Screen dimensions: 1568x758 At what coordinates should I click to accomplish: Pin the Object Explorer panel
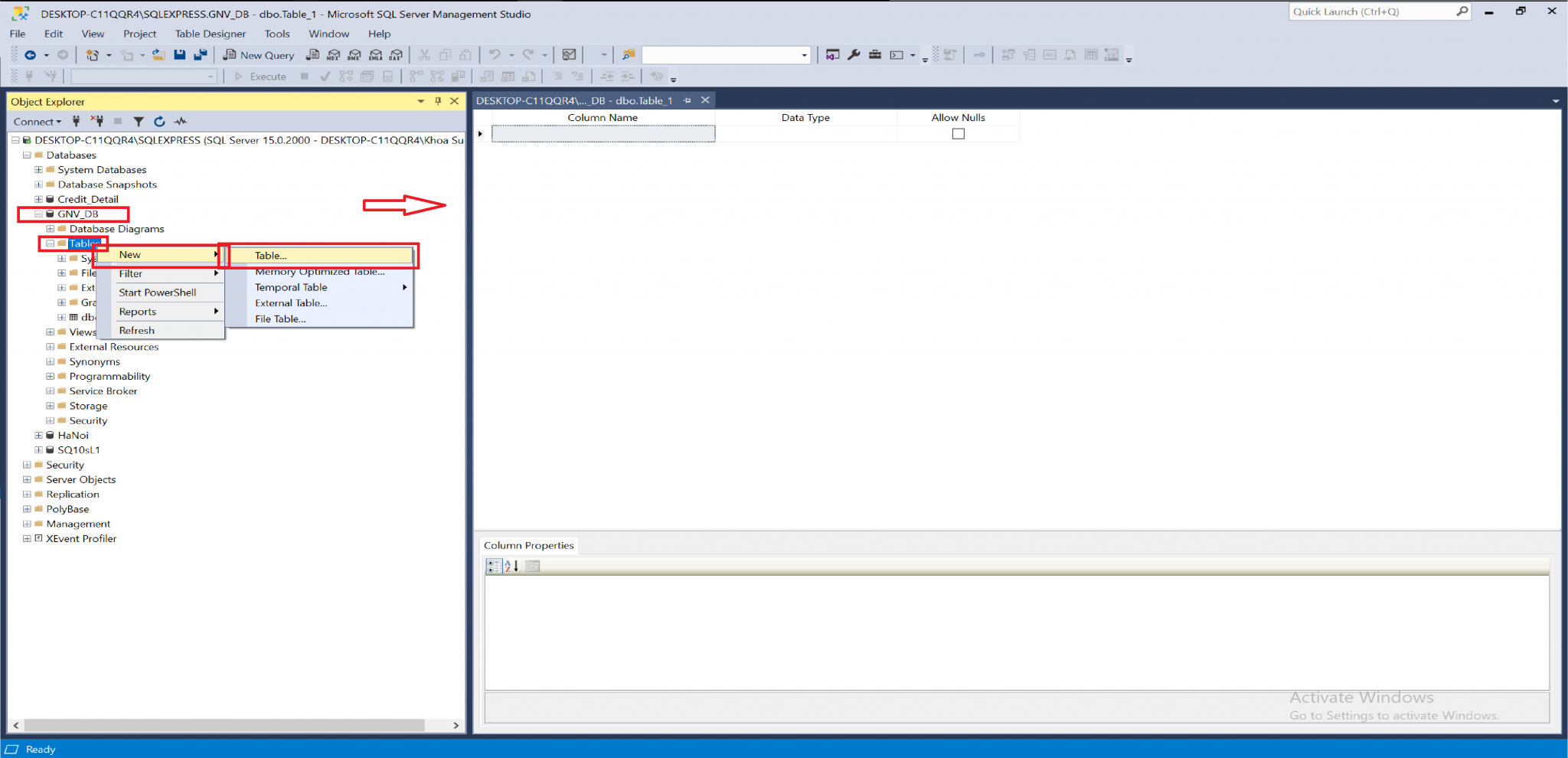(x=437, y=101)
